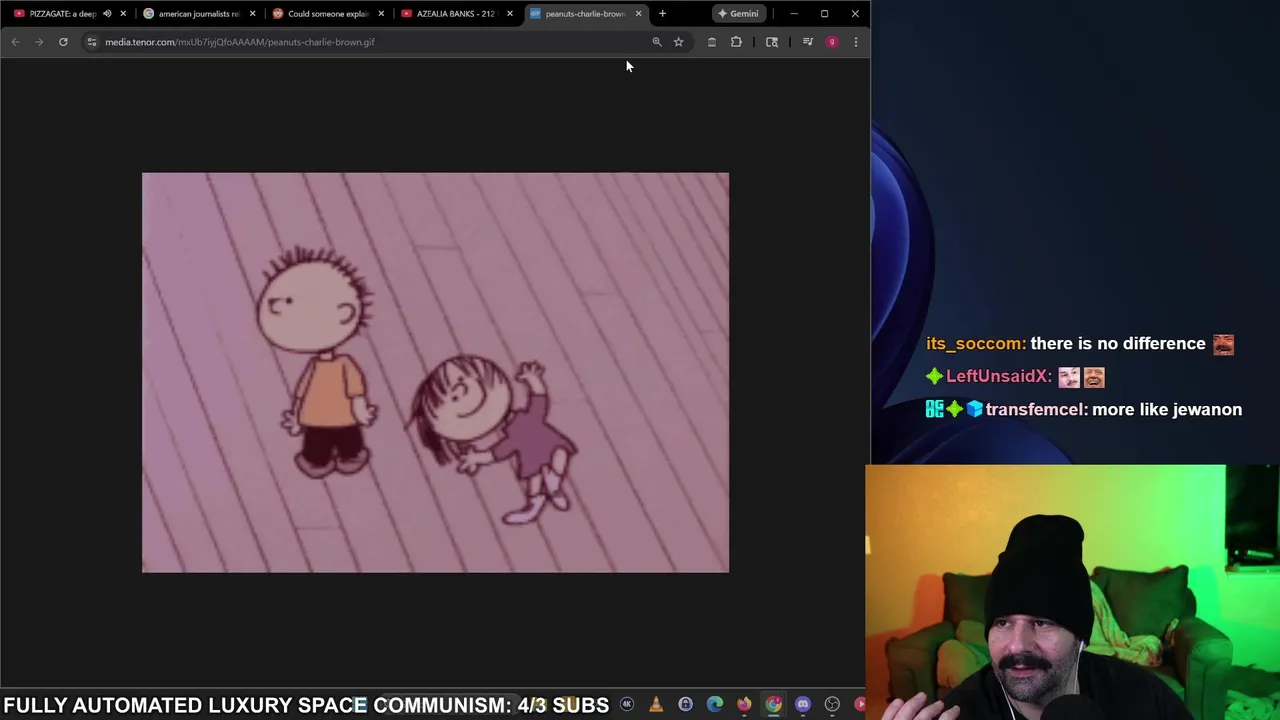Click the webcam overlay of the streamer
Image resolution: width=1280 pixels, height=720 pixels.
[x=1072, y=592]
